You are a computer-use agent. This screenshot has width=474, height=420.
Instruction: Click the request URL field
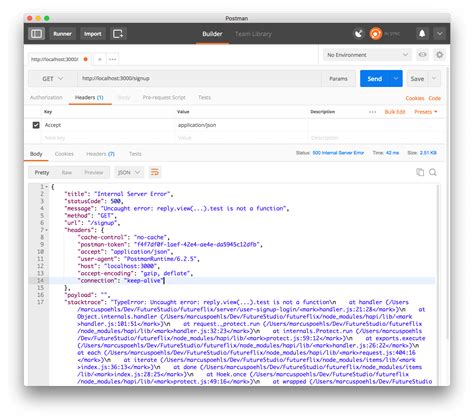[199, 79]
